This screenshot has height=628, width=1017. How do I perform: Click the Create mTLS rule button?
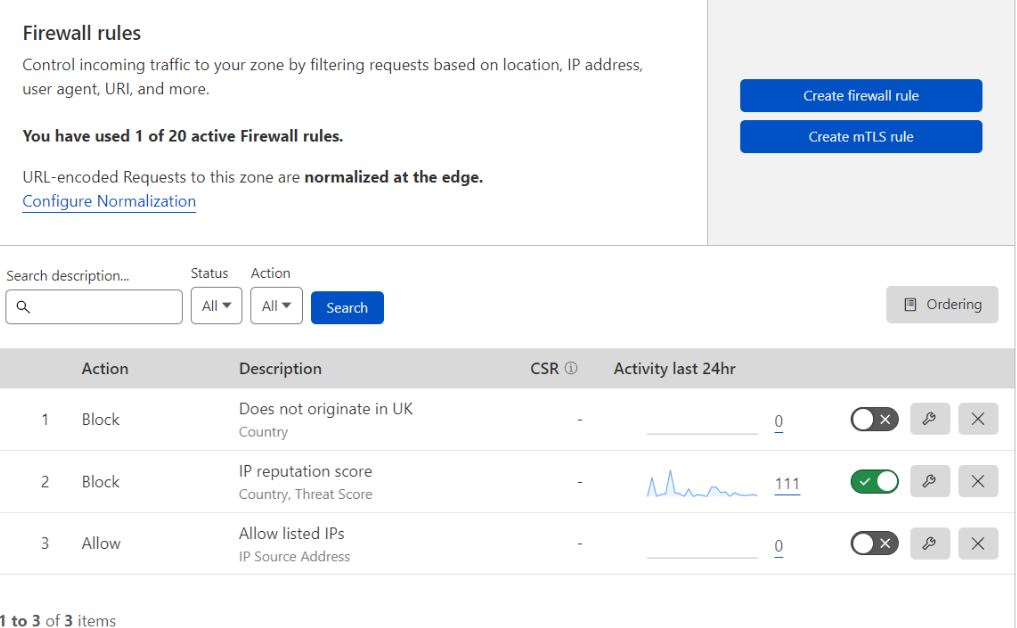tap(861, 136)
